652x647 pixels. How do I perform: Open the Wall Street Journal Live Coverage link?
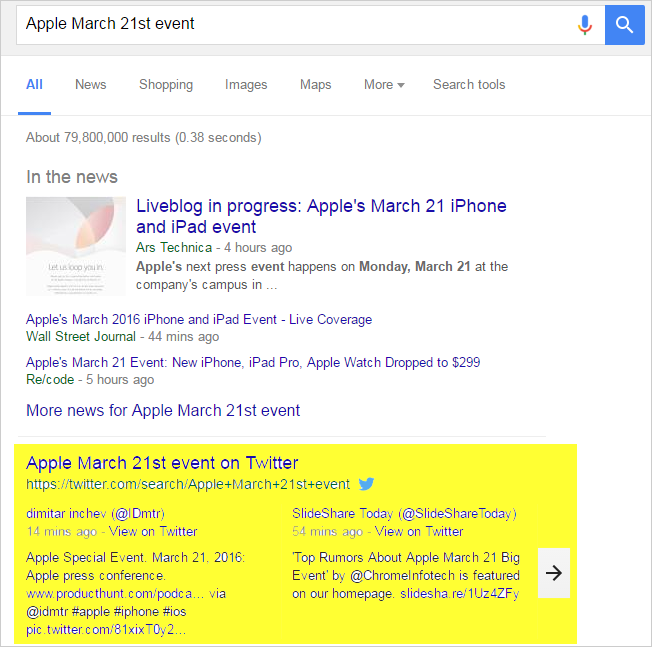[x=199, y=319]
